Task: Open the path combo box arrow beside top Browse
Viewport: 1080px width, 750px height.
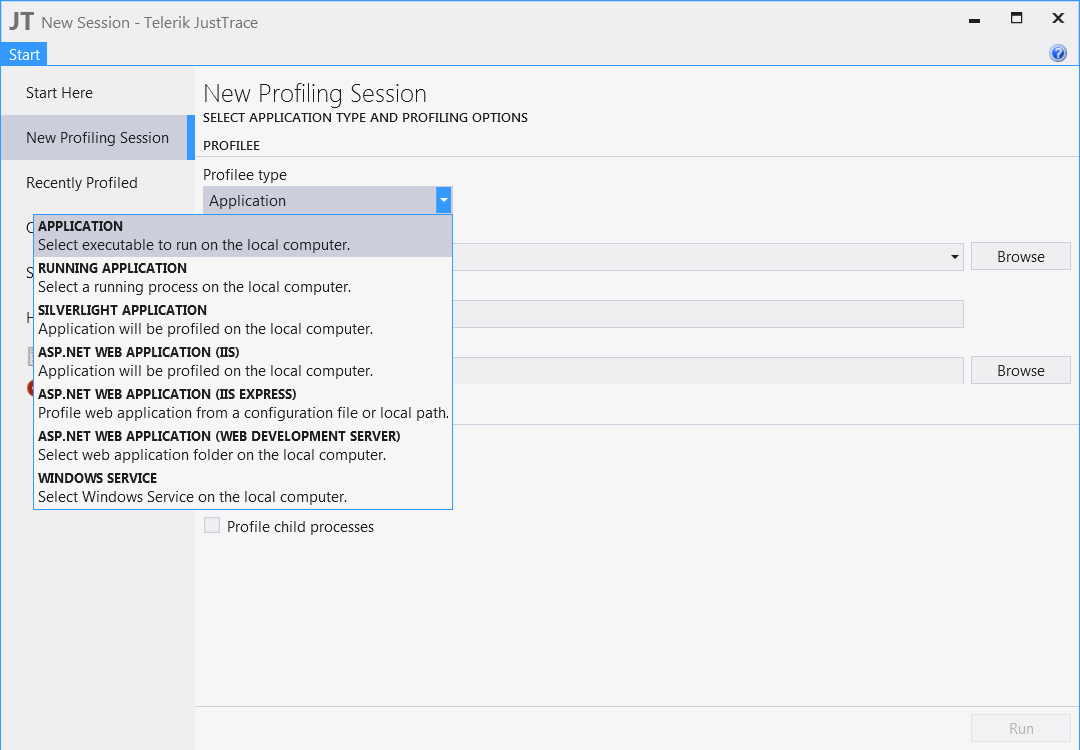Action: pos(955,257)
